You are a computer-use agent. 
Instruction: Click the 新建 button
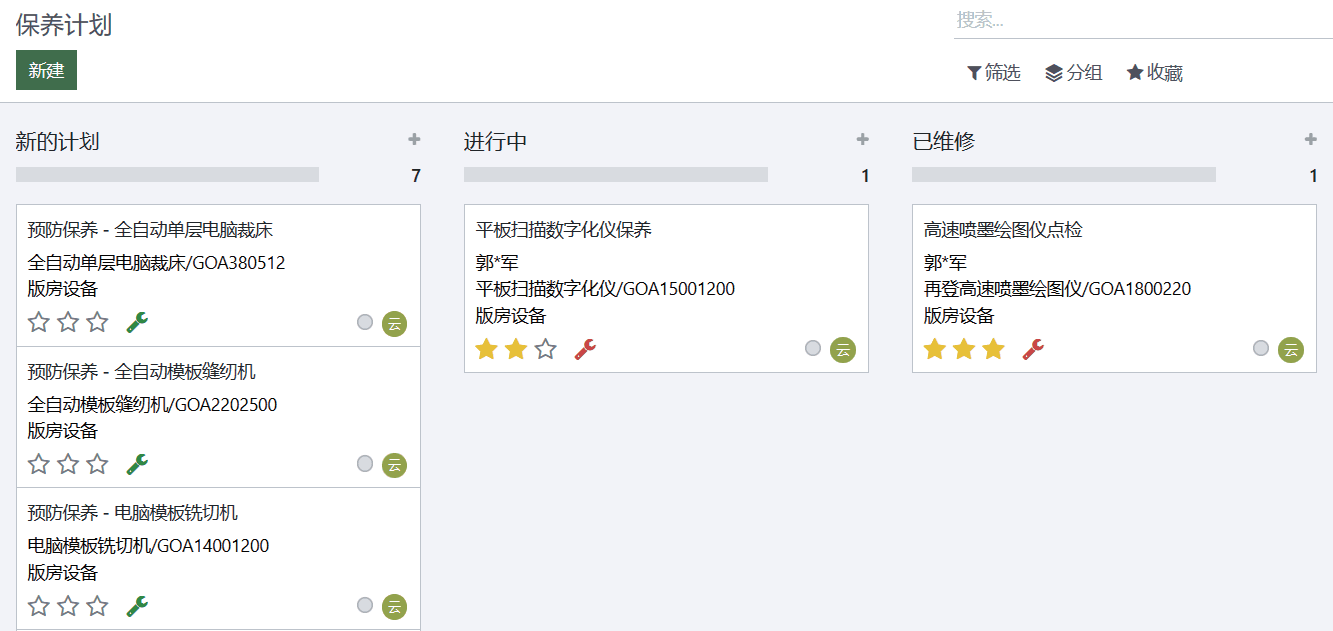(x=46, y=70)
